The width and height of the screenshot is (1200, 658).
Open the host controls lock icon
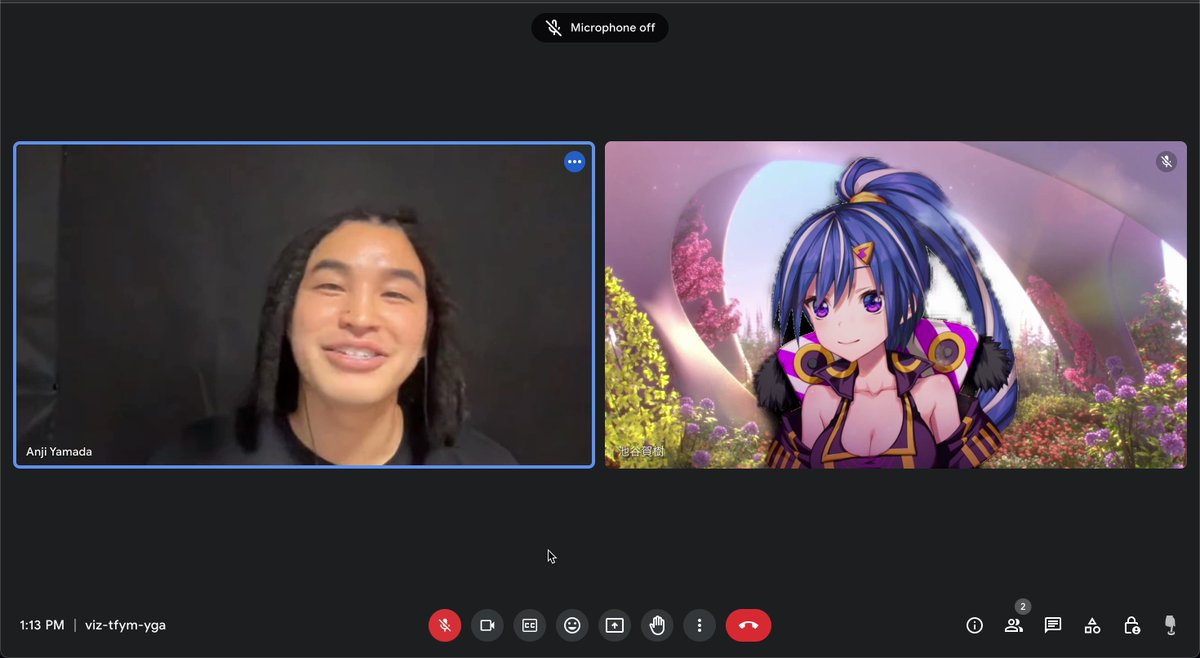click(x=1131, y=625)
